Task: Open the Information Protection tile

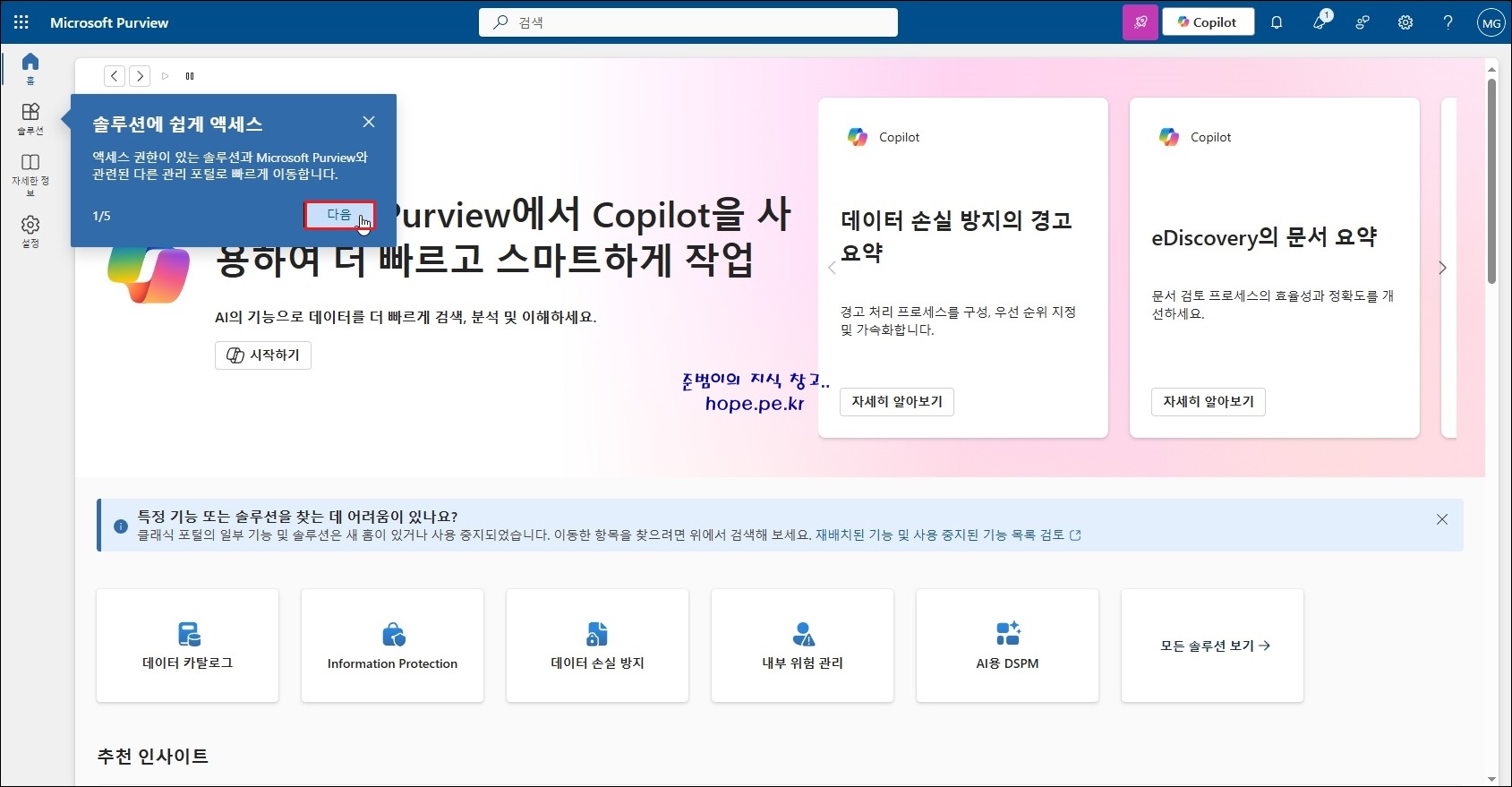Action: pyautogui.click(x=392, y=646)
